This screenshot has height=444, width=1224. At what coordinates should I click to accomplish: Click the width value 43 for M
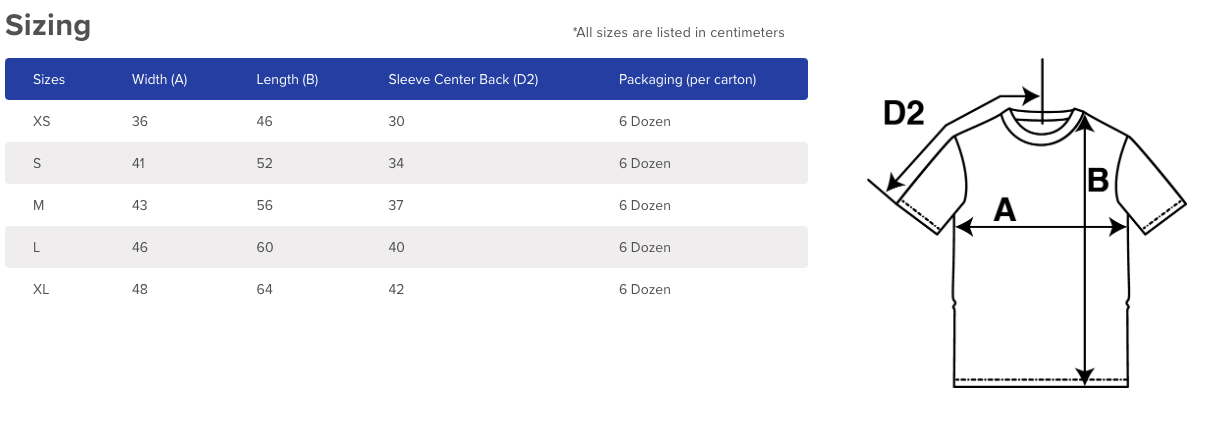140,205
